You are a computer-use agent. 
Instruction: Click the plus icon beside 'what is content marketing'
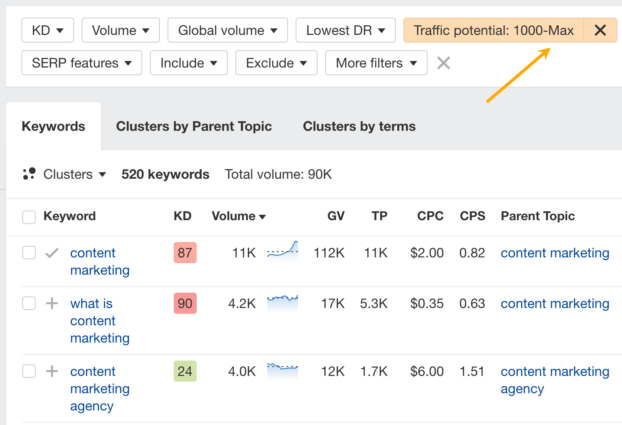coord(52,303)
